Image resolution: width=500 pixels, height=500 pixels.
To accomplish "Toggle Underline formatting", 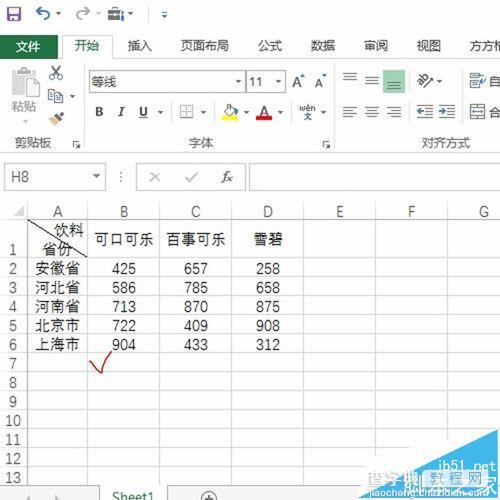I will point(143,112).
